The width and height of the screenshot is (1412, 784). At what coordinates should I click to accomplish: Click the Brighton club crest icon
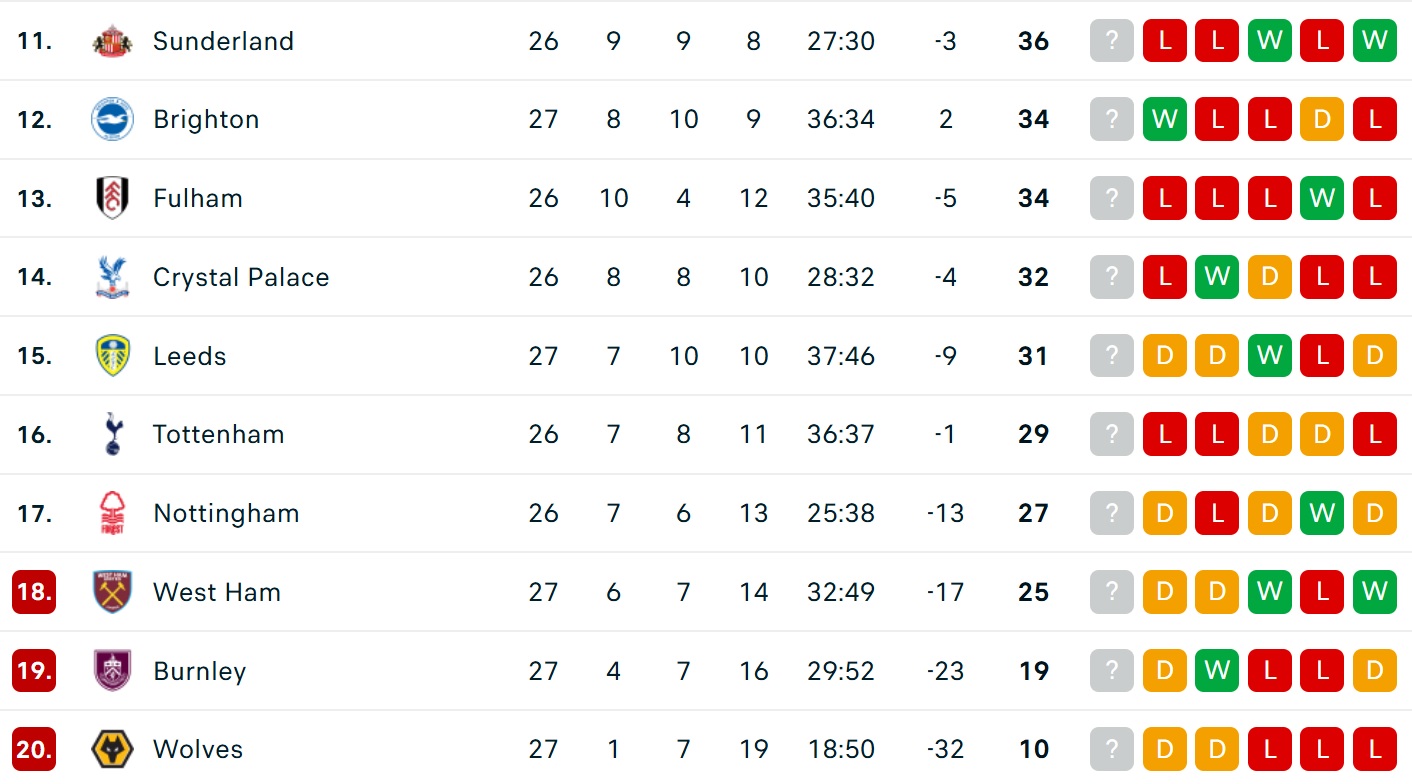pyautogui.click(x=112, y=120)
